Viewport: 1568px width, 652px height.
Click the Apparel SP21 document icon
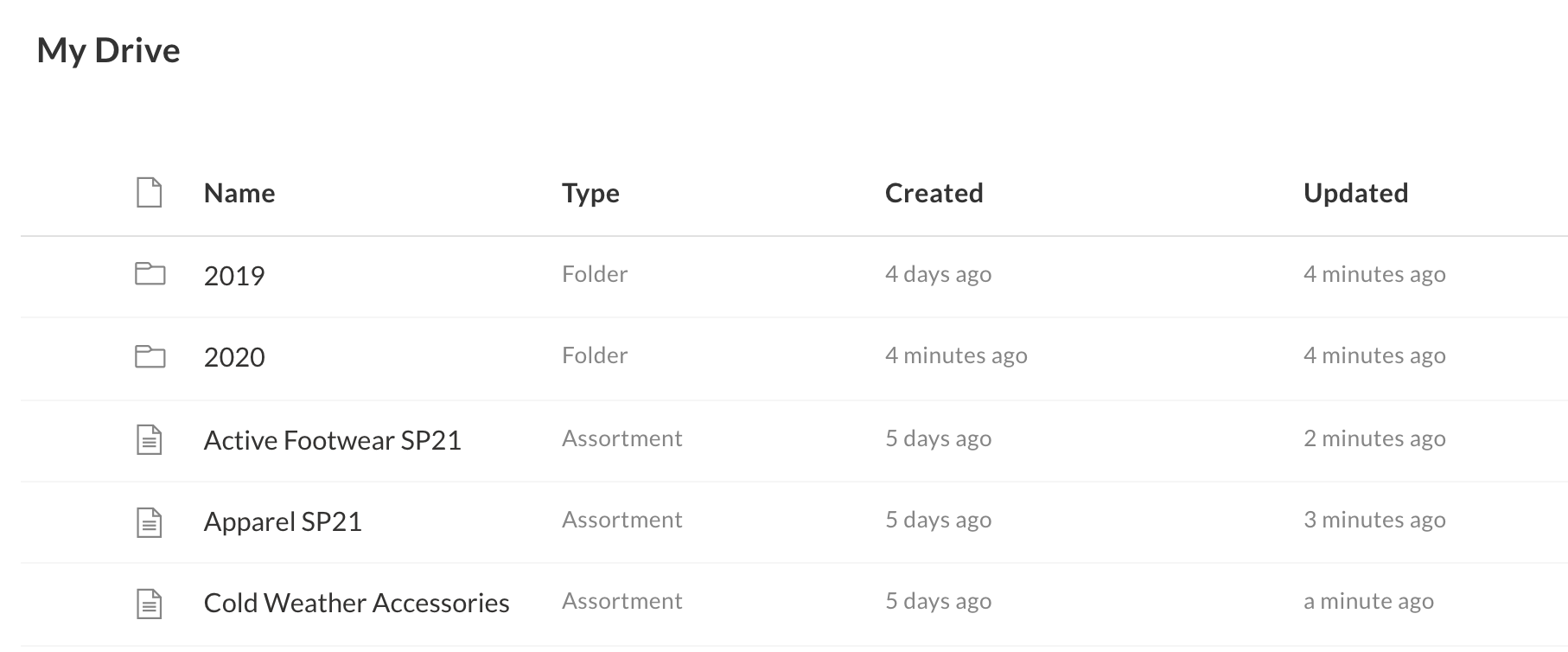pos(150,521)
